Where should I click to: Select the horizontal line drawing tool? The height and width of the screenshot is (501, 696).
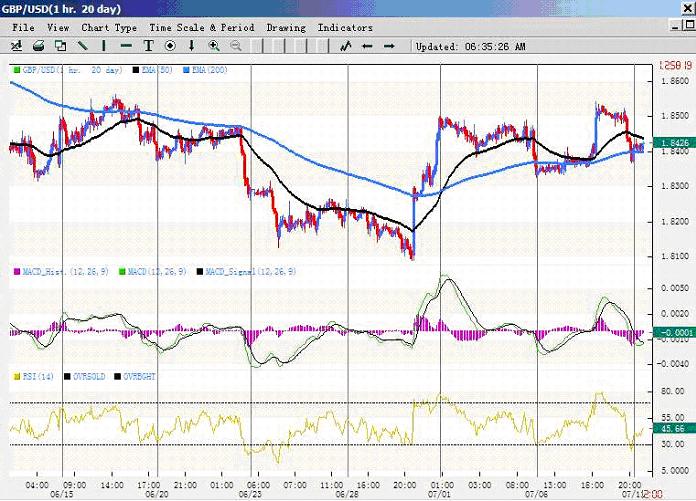tap(126, 46)
